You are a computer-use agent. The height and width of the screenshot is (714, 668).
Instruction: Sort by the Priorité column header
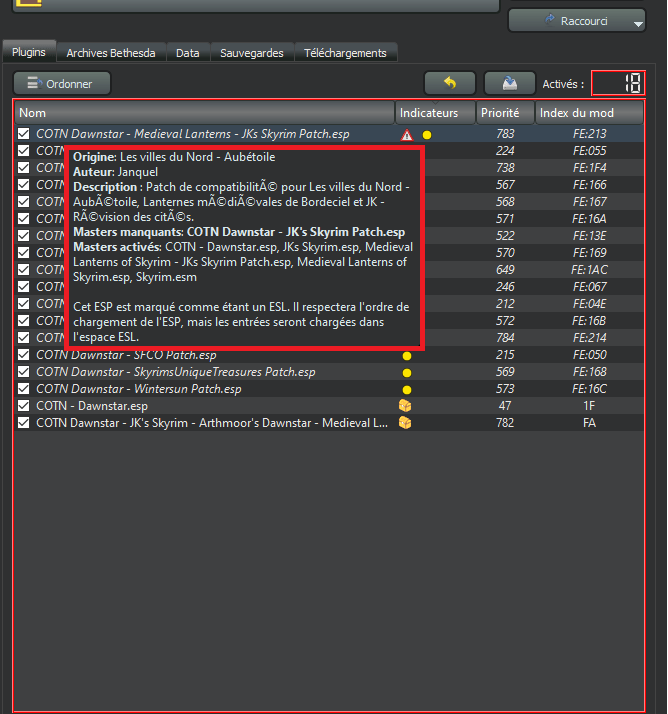pos(505,112)
